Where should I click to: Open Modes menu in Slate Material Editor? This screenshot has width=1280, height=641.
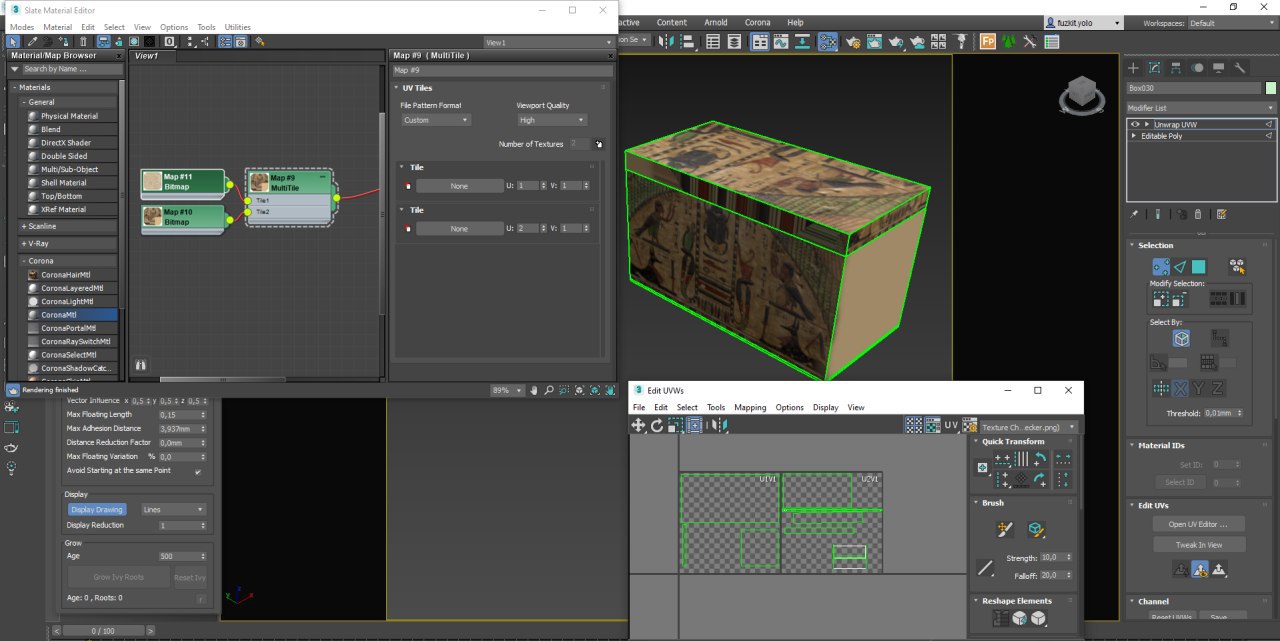click(21, 27)
